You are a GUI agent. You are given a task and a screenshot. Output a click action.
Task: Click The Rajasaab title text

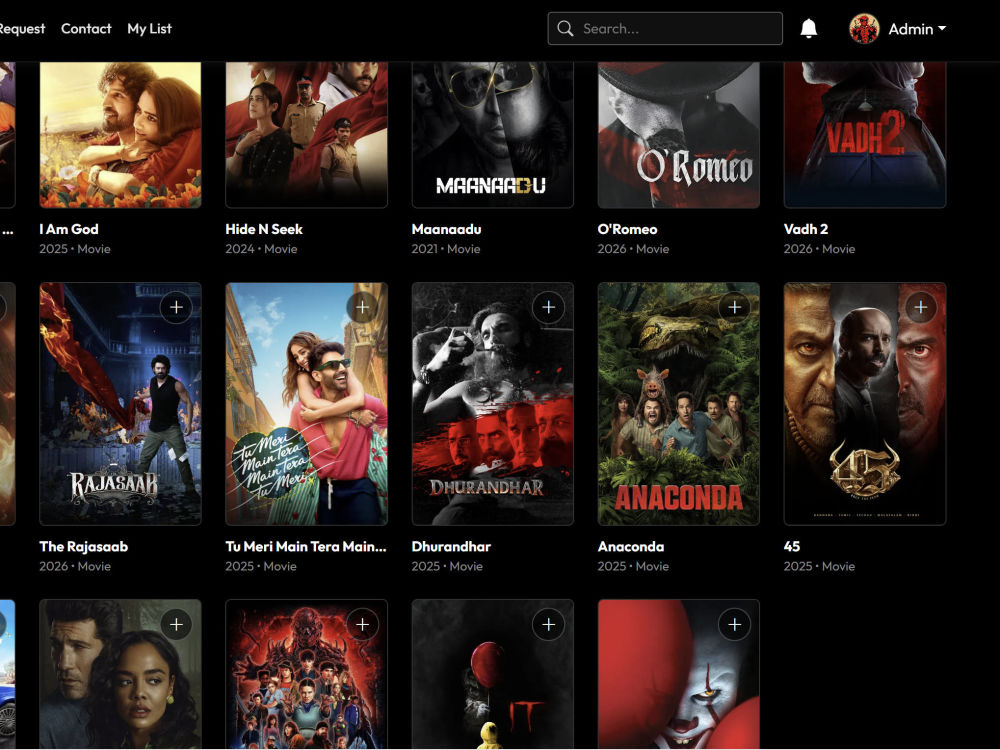tap(84, 547)
